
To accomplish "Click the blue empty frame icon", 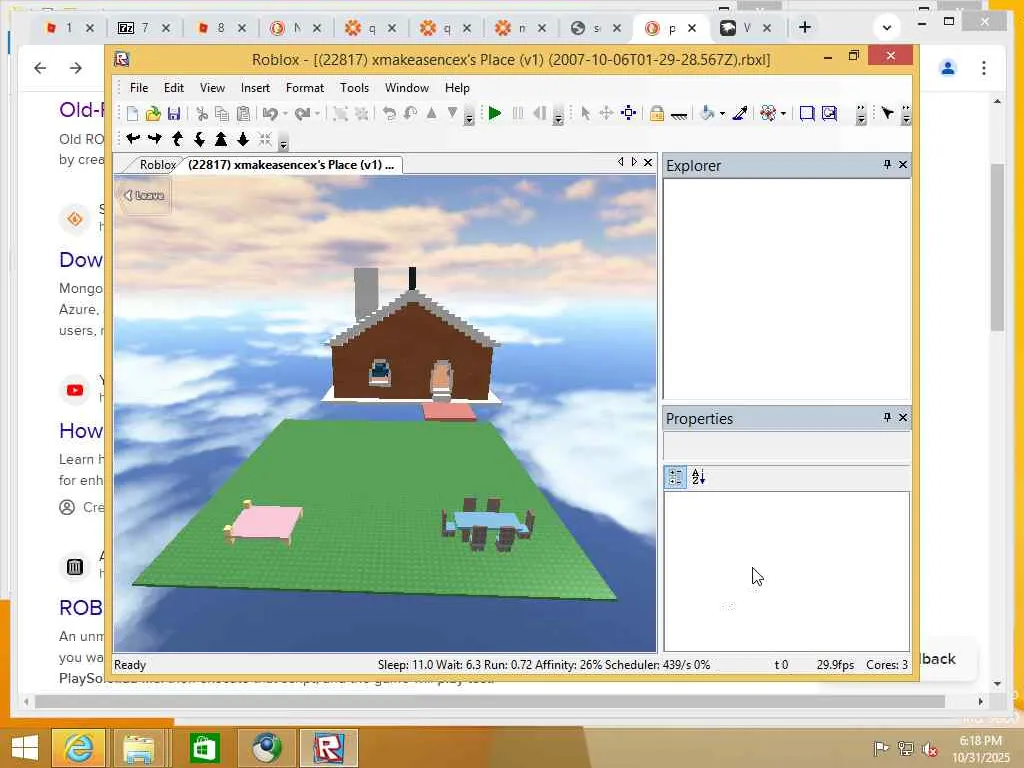I will (807, 114).
